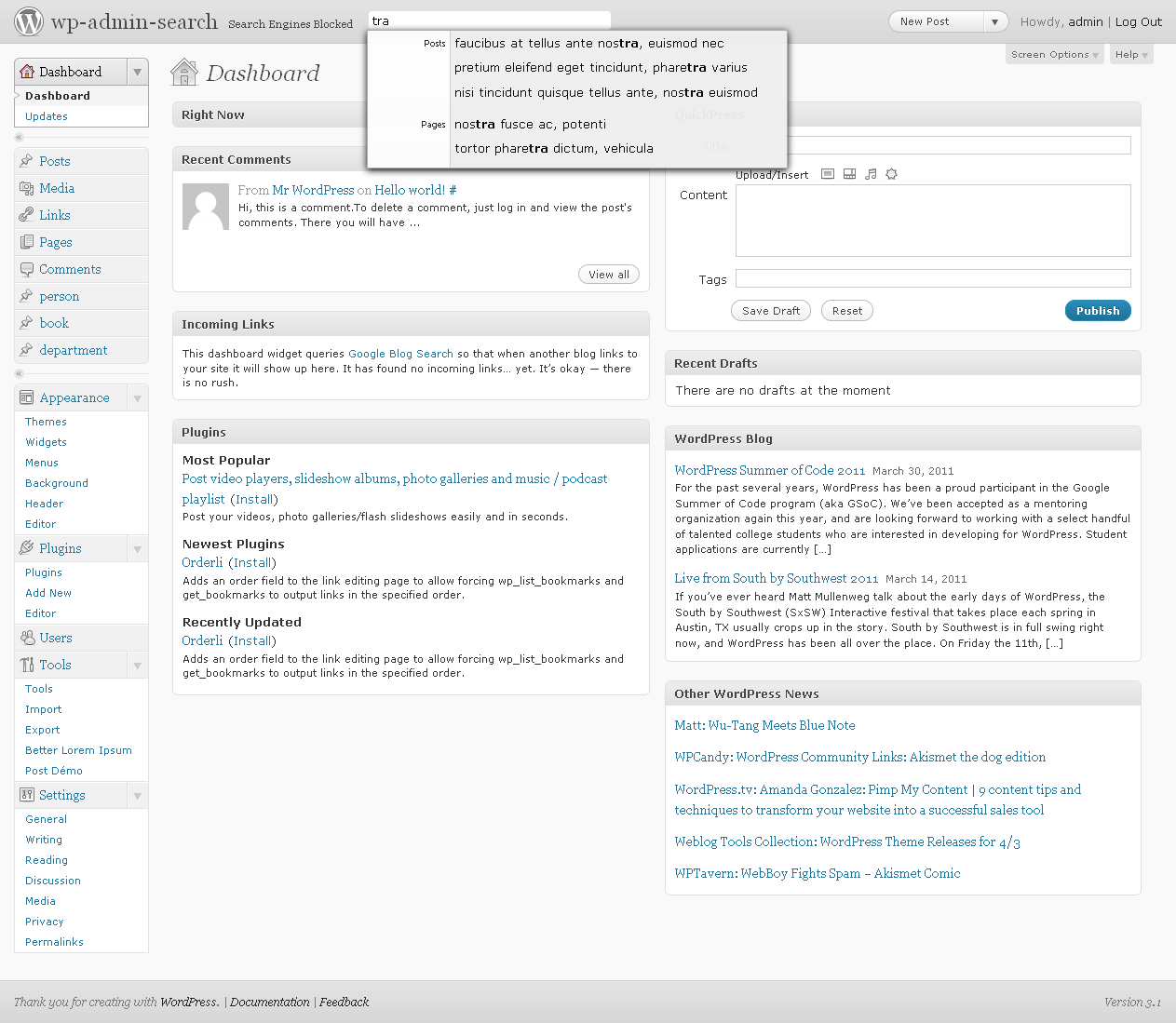Select search result 'pretium eleifend eget tincidunt'
This screenshot has height=1023, width=1176.
[601, 67]
